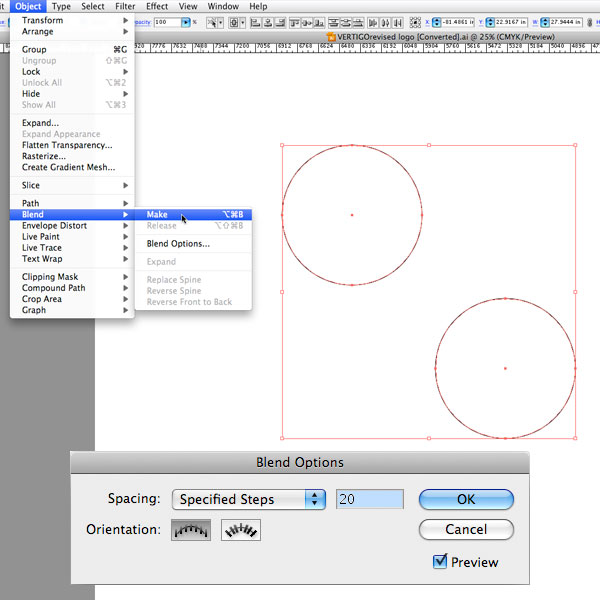Expand the Arrange submenu

pos(72,31)
